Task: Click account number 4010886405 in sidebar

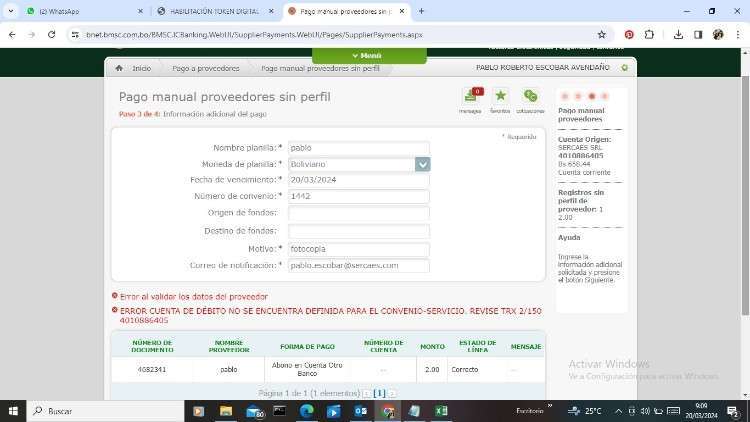Action: click(x=580, y=156)
